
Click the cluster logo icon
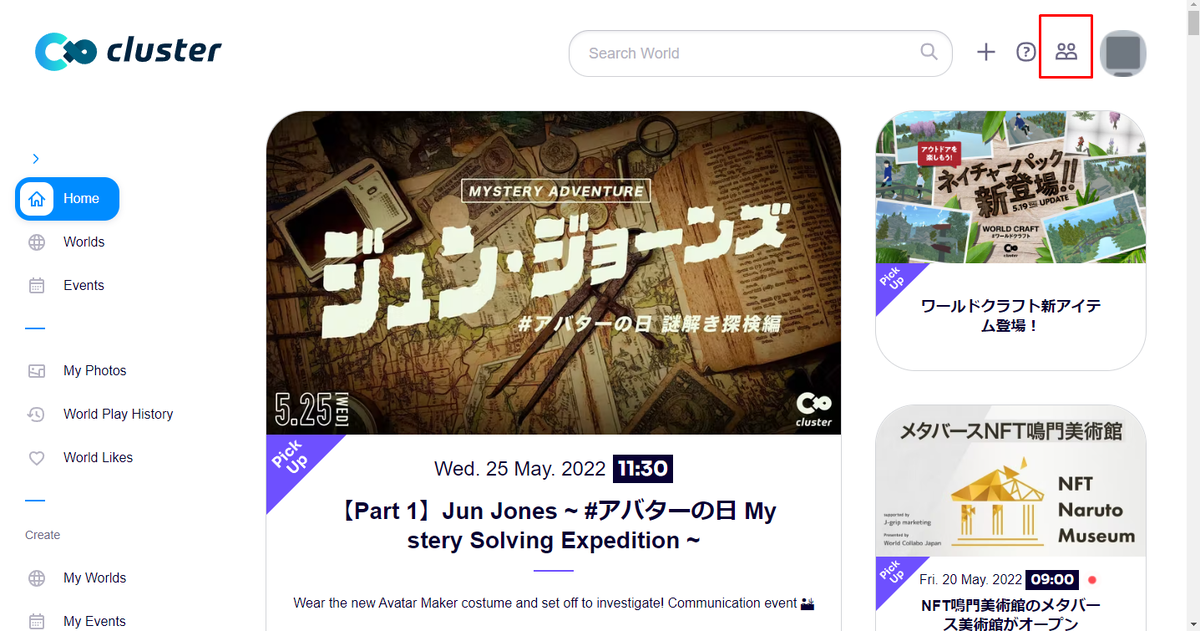(x=66, y=52)
